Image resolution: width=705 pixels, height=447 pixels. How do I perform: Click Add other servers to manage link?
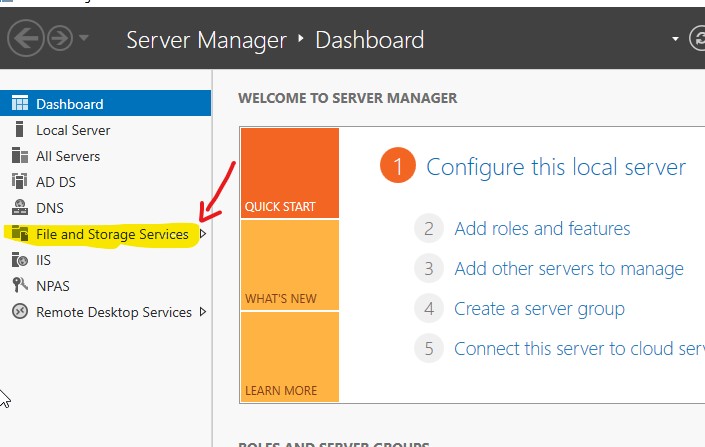point(569,269)
